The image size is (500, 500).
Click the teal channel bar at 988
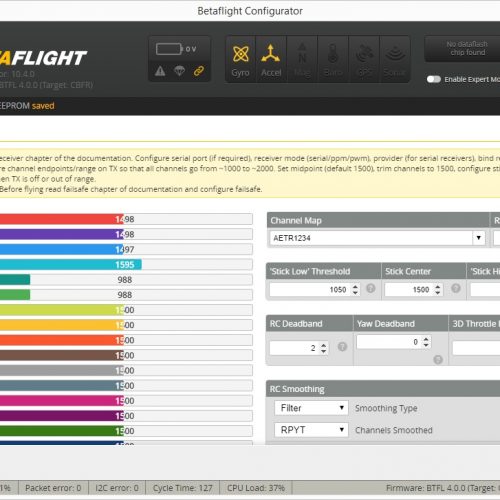coord(126,280)
